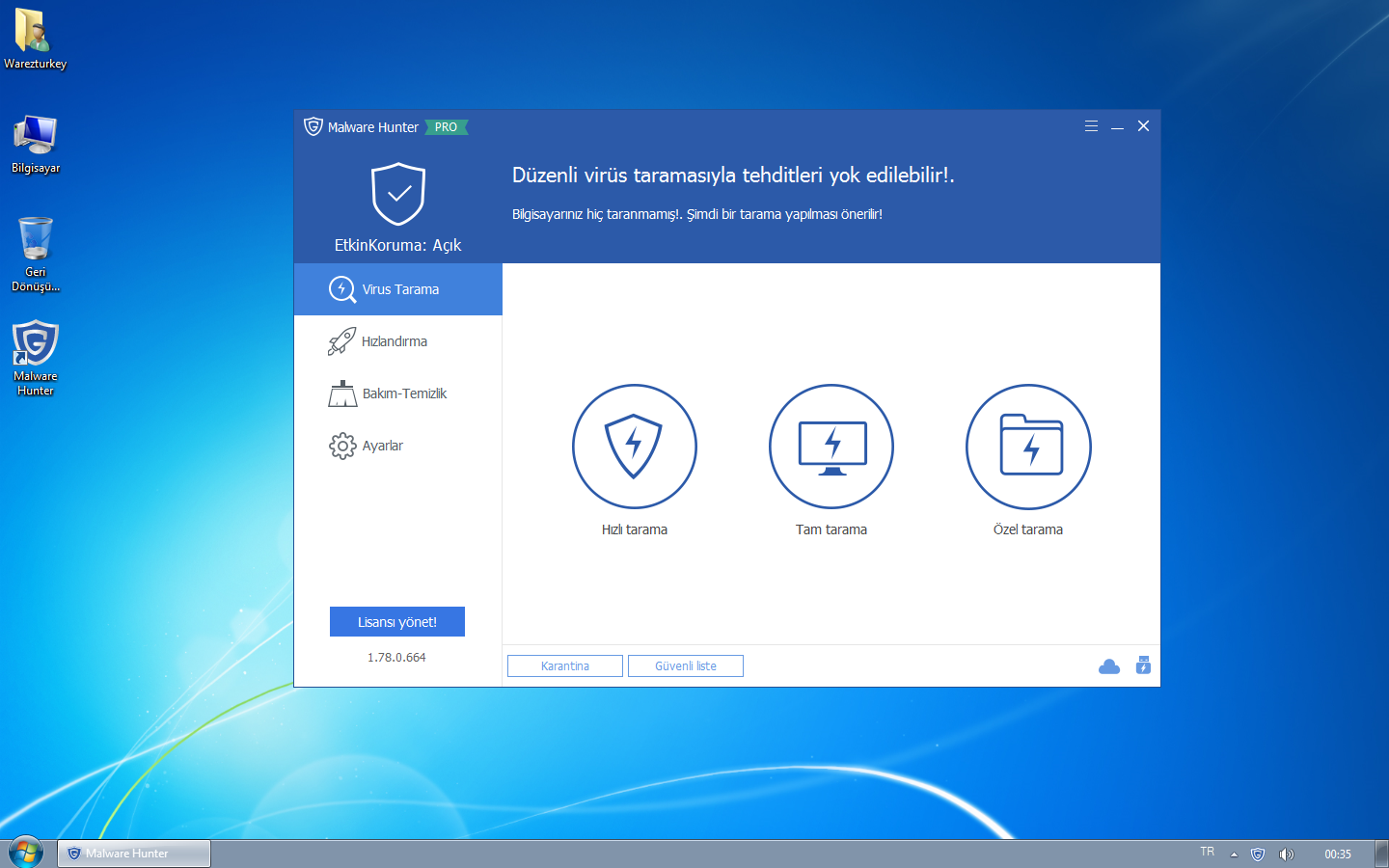
Task: Select the Bilgisayar desktop icon
Action: [36, 144]
